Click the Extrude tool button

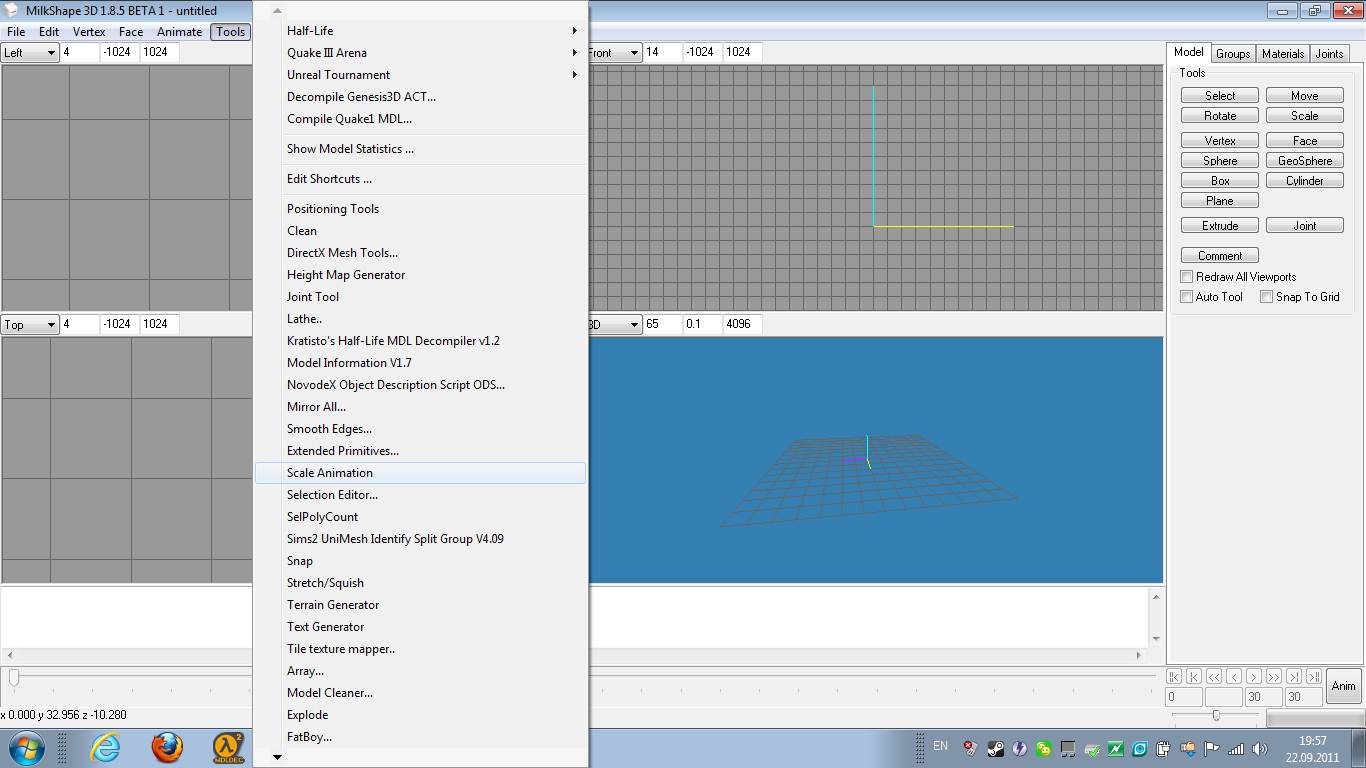pyautogui.click(x=1220, y=226)
